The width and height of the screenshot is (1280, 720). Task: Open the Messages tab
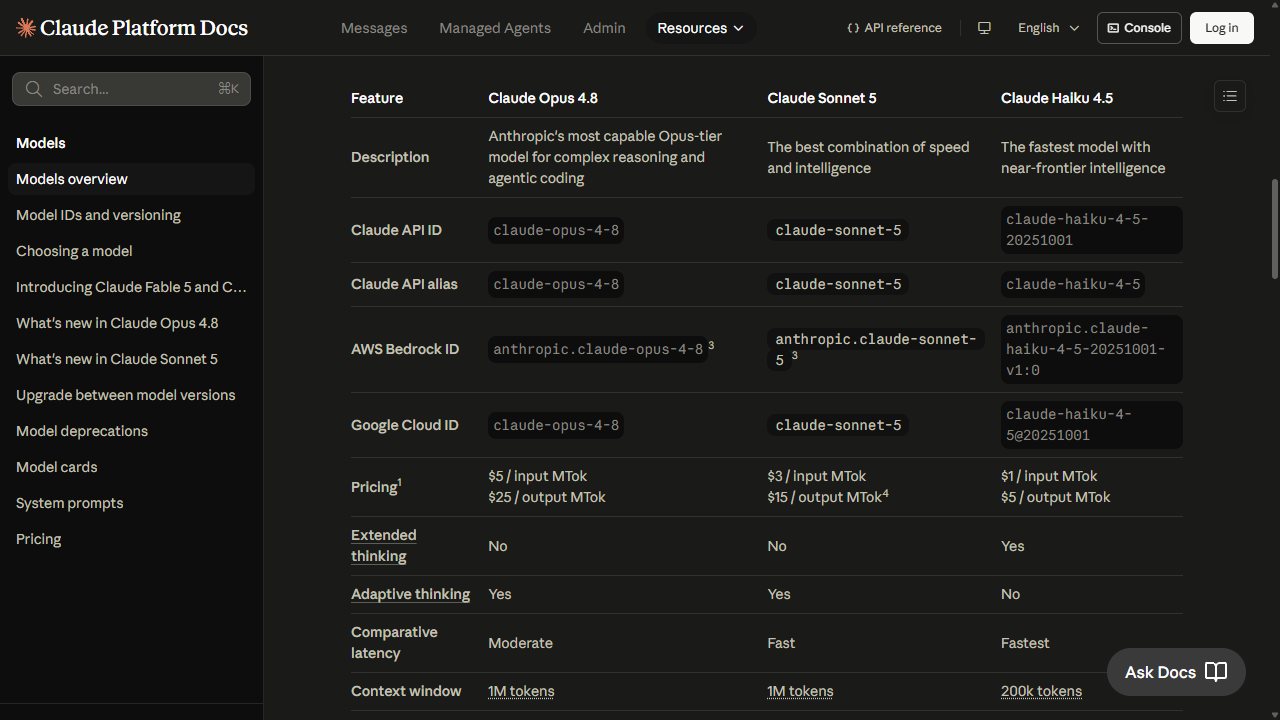pos(374,28)
